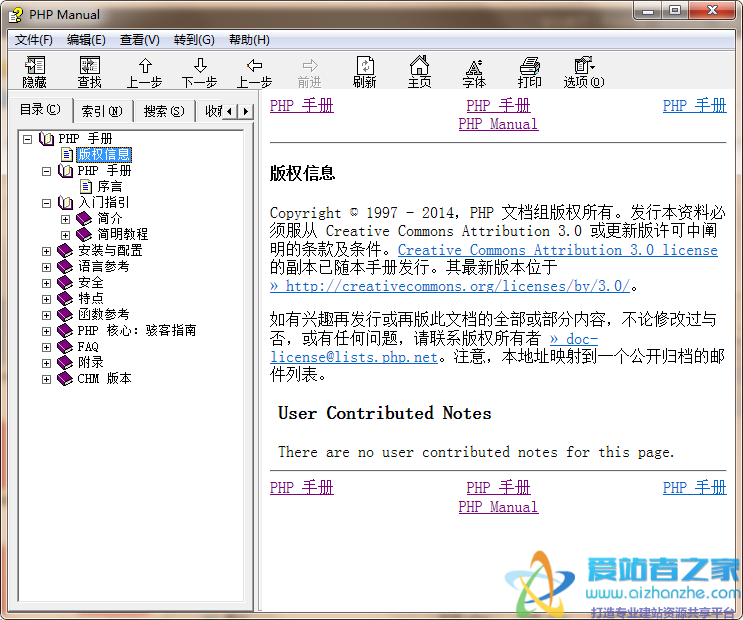The height and width of the screenshot is (620, 743).
Task: Collapse the root PHP 手册 tree node
Action: pyautogui.click(x=27, y=139)
